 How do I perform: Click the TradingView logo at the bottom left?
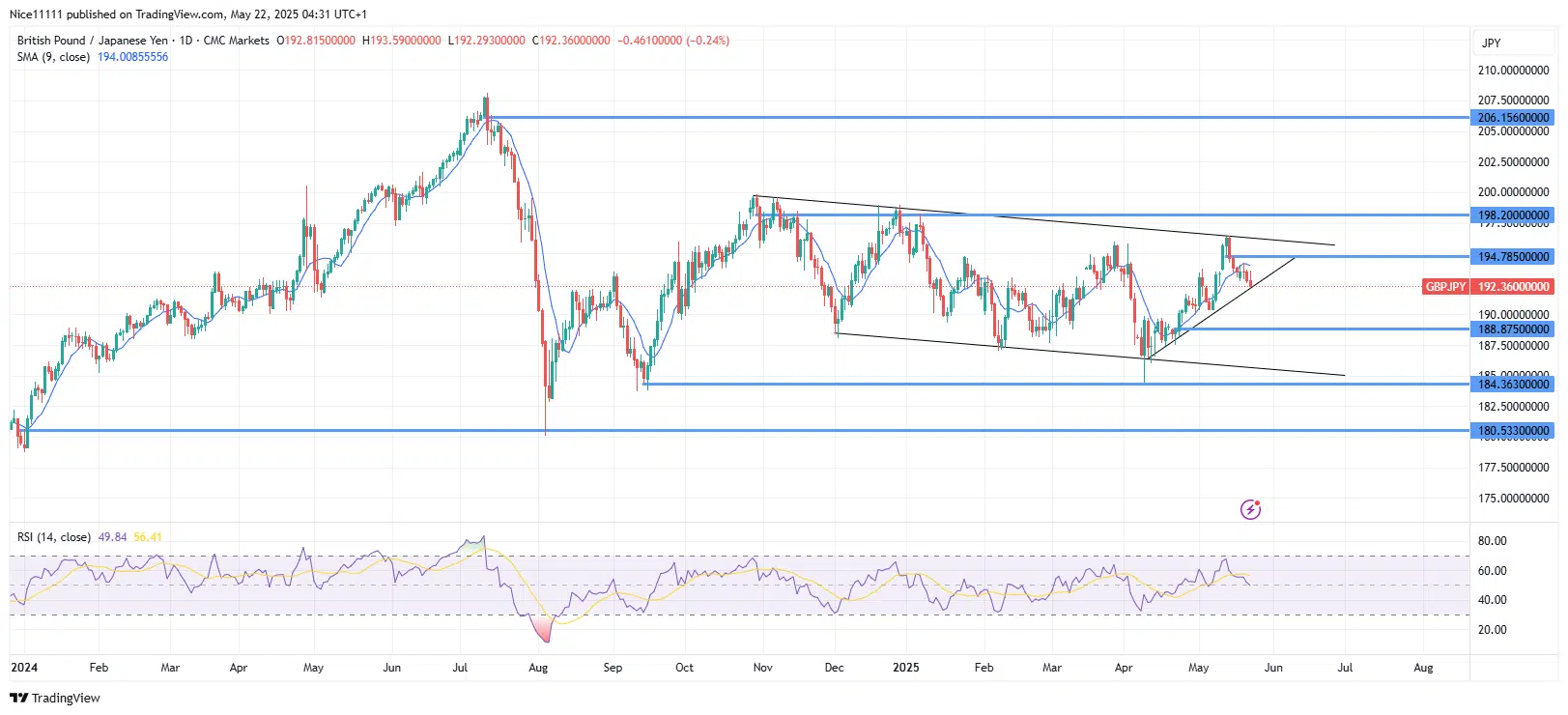coord(55,698)
